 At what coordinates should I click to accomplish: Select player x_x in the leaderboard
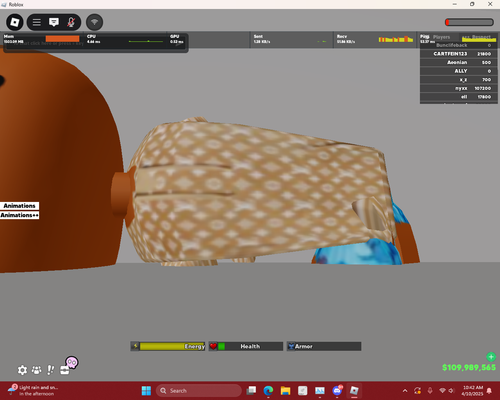coord(459,80)
